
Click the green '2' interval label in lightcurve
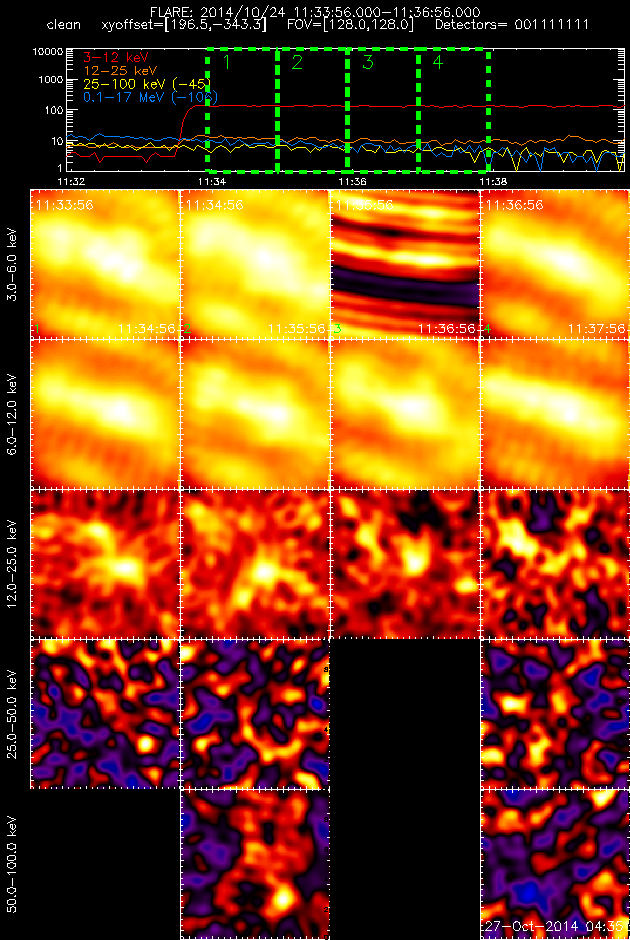[297, 62]
